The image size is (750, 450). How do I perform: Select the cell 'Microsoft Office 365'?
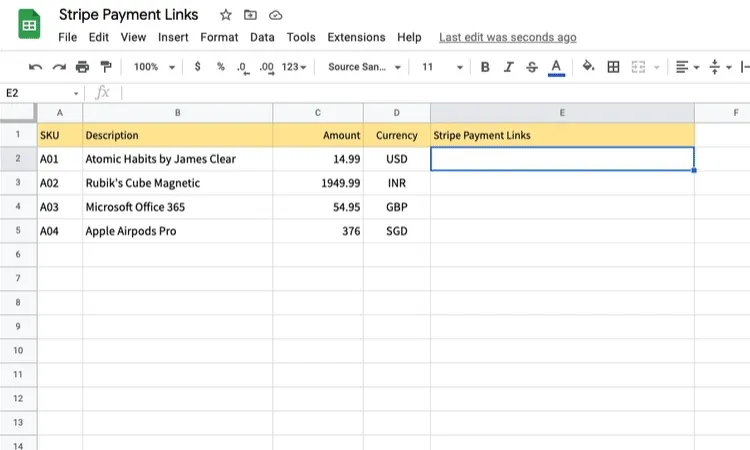pyautogui.click(x=177, y=207)
